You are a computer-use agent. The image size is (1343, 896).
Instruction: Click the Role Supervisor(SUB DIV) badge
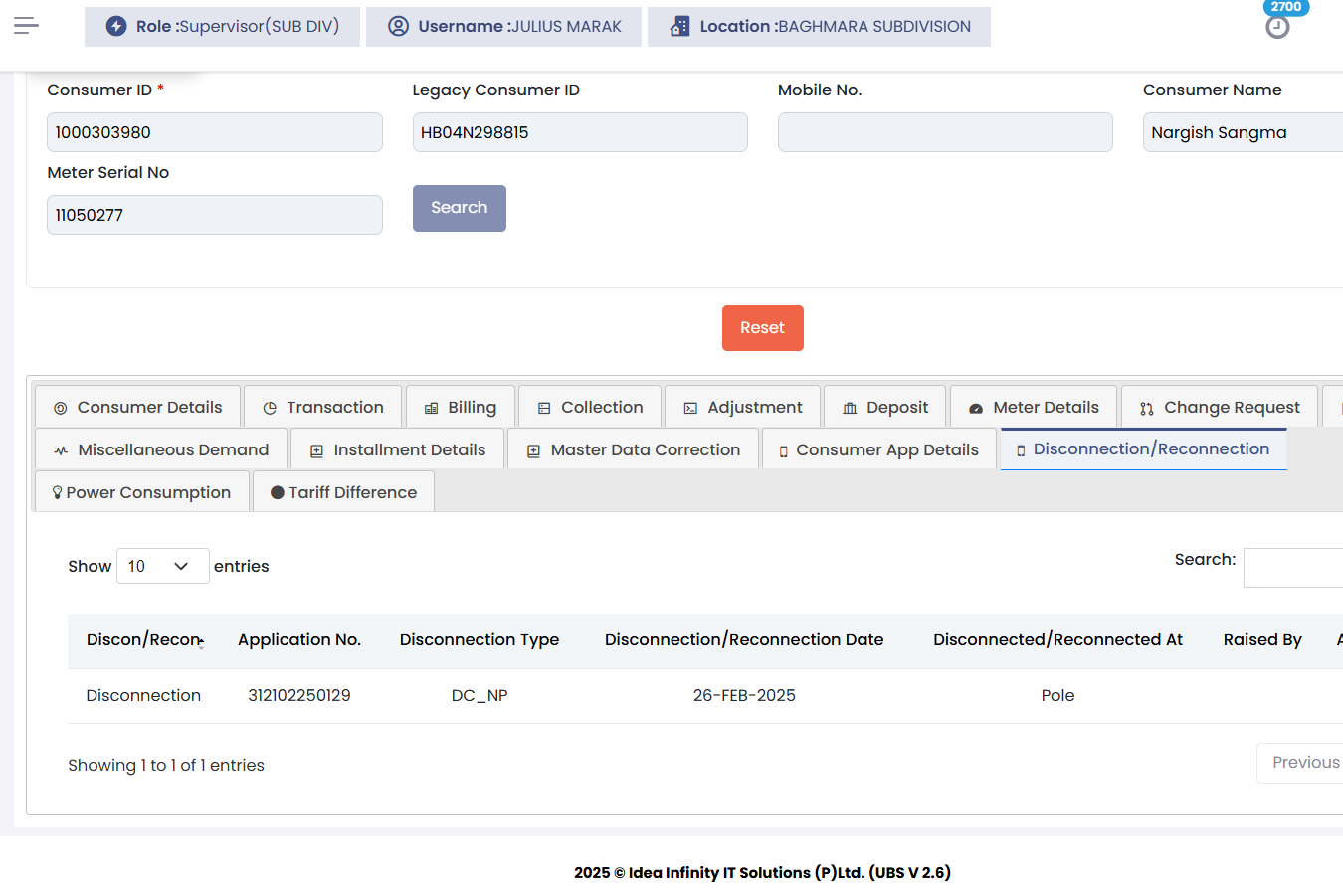223,27
